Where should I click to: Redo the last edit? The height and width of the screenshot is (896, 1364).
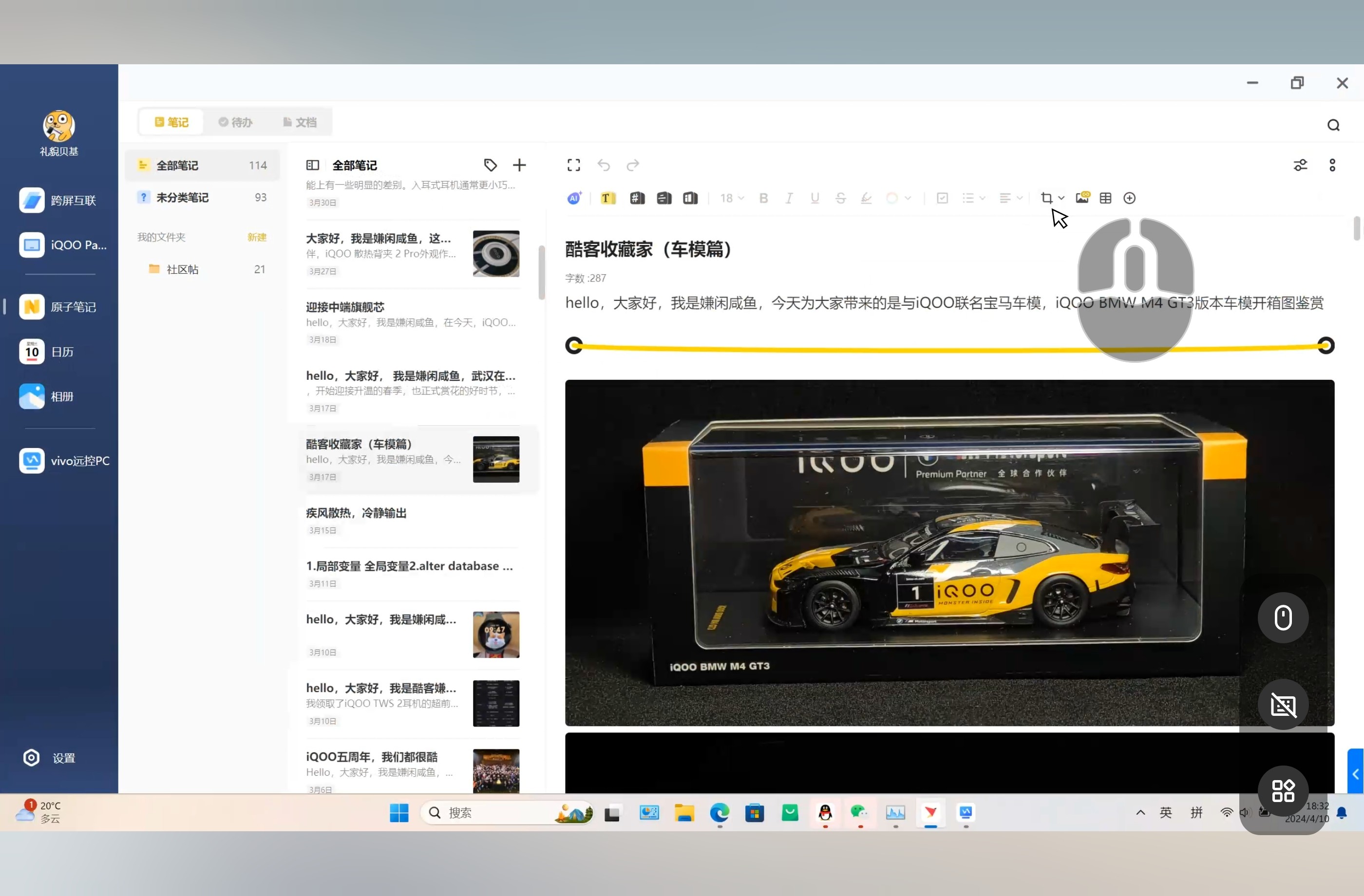633,165
